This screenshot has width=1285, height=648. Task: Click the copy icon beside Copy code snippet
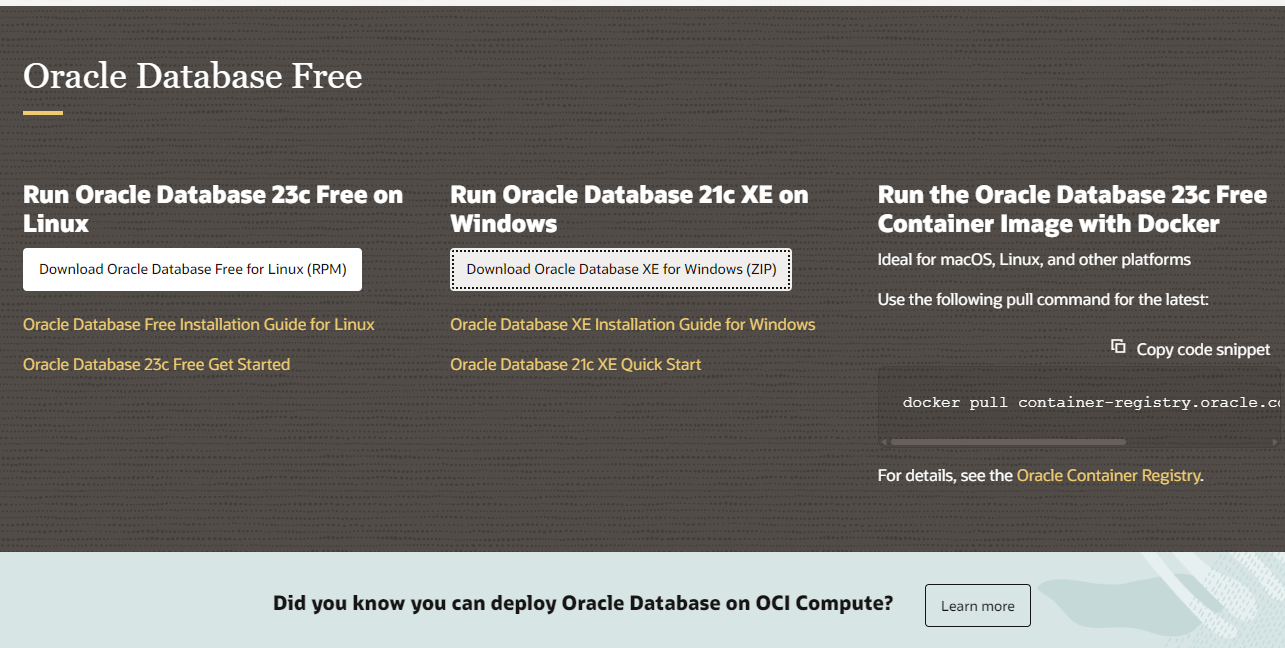(1118, 346)
